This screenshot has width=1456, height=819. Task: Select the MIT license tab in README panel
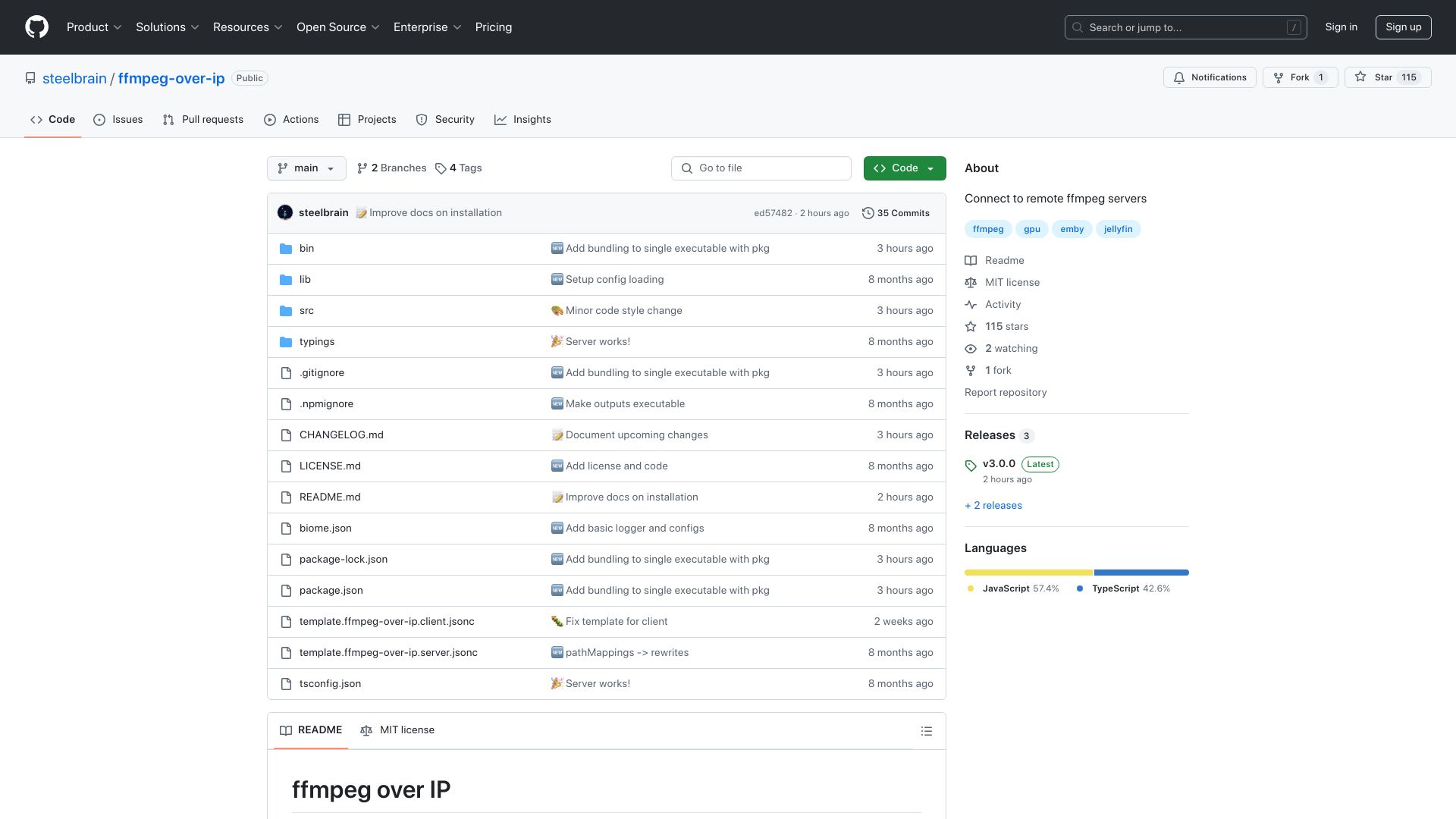tap(397, 730)
